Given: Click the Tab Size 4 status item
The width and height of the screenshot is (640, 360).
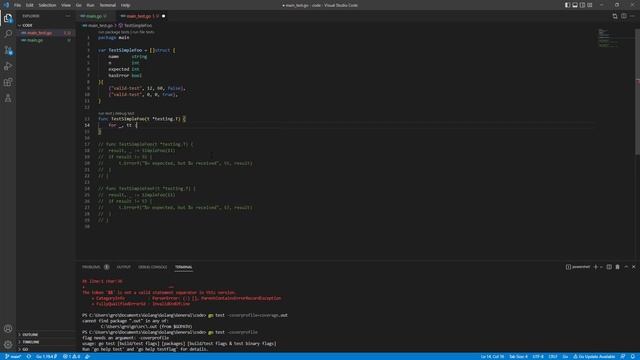Looking at the screenshot, I should (518, 356).
